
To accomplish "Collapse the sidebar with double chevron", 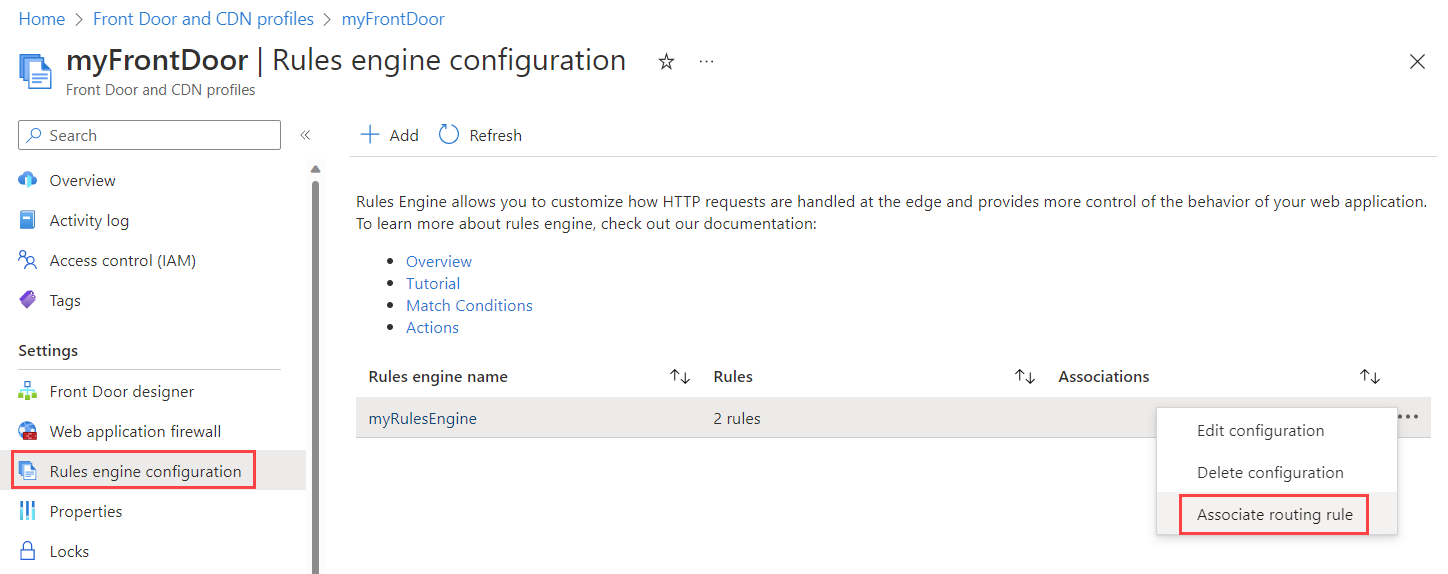I will 305,135.
